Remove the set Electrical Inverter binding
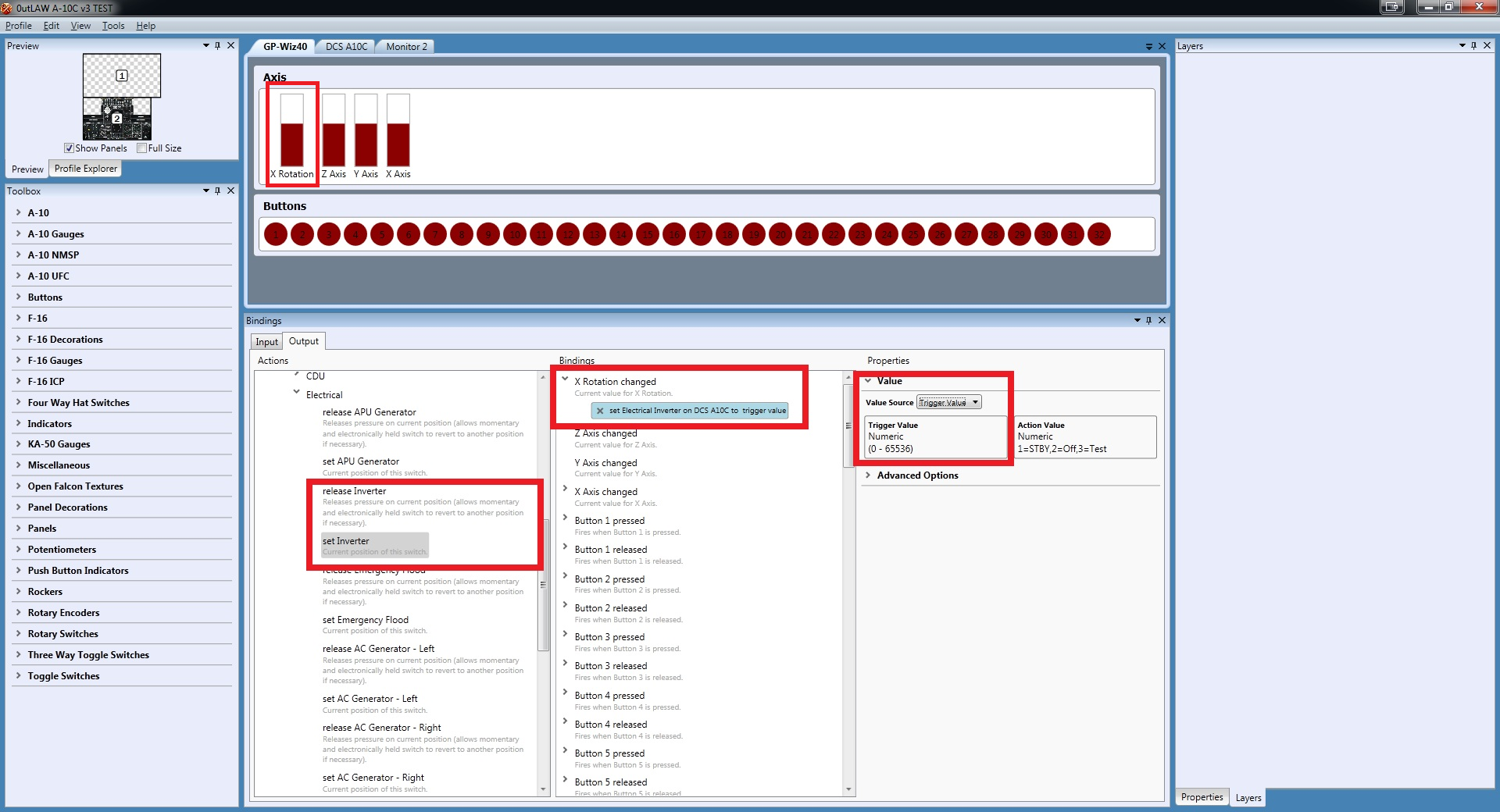This screenshot has width=1500, height=812. [600, 411]
